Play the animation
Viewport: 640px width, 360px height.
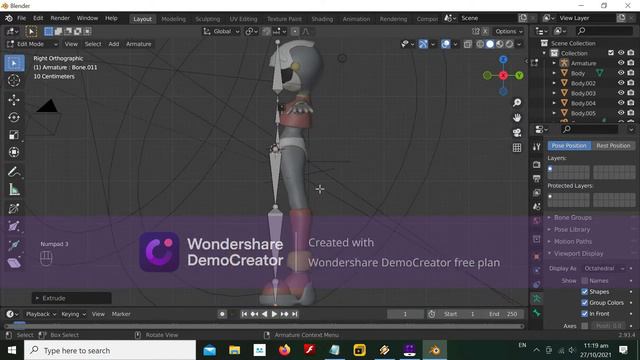pyautogui.click(x=274, y=314)
